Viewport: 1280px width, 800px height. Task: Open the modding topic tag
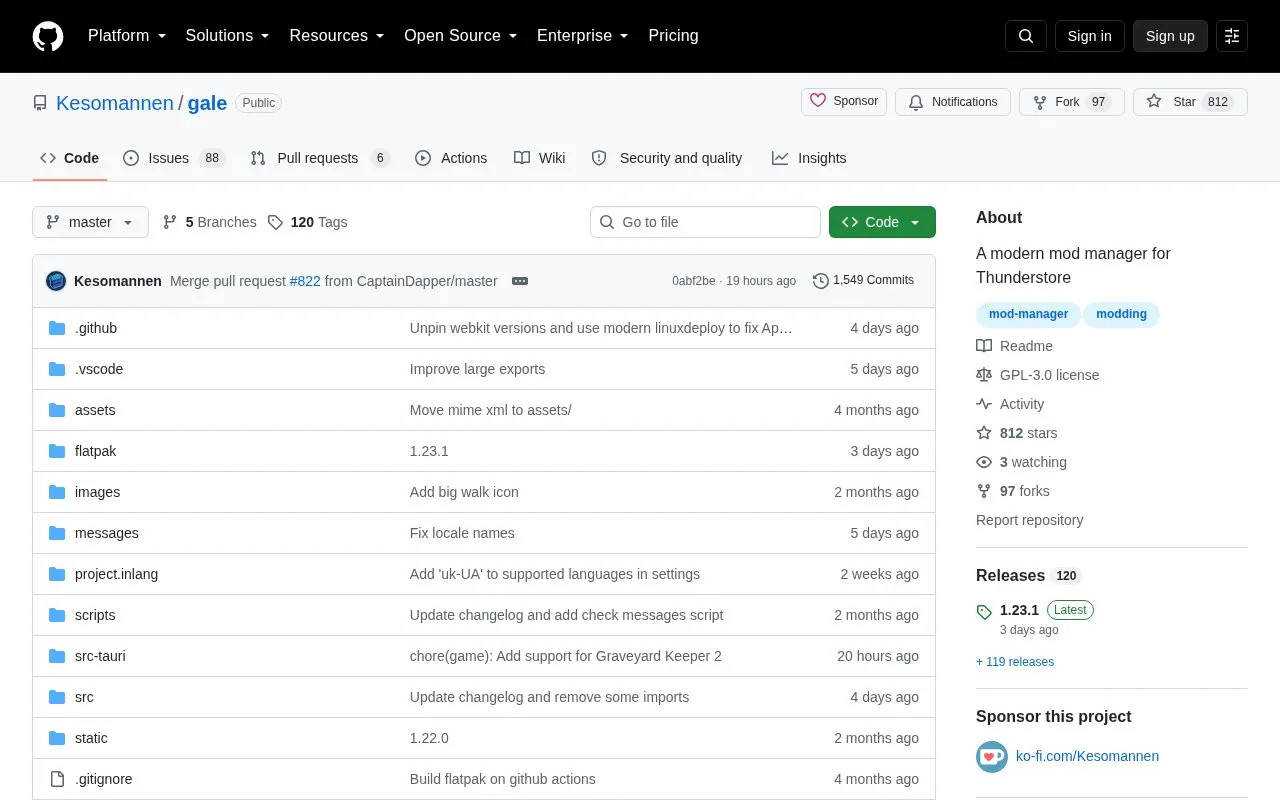pos(1121,314)
